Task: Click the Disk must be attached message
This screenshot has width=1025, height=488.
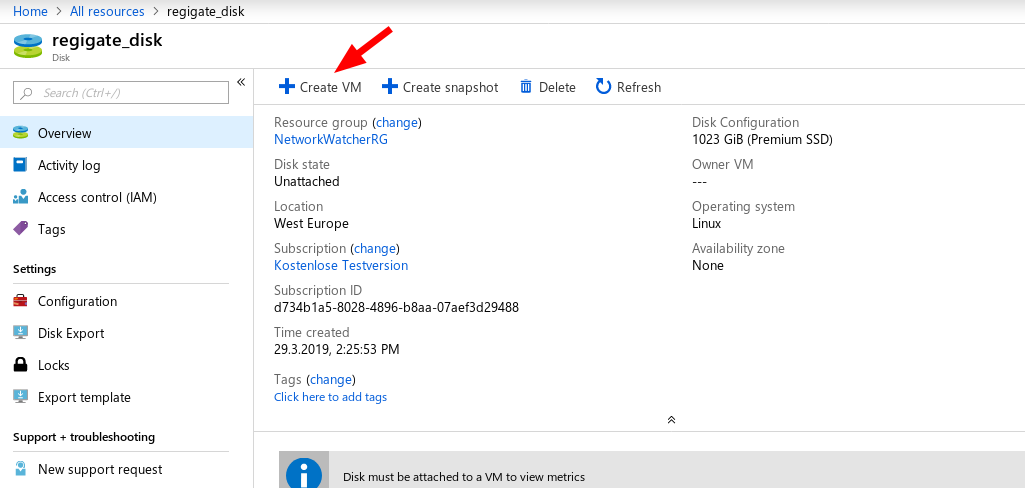Action: pyautogui.click(x=463, y=477)
